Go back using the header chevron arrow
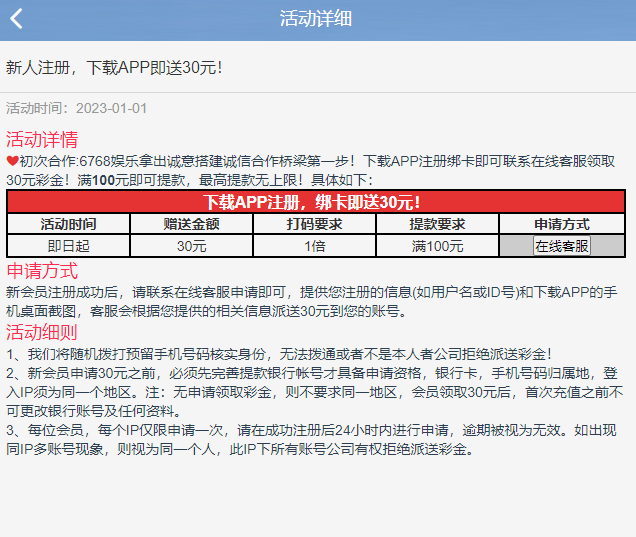The width and height of the screenshot is (636, 537). point(16,19)
